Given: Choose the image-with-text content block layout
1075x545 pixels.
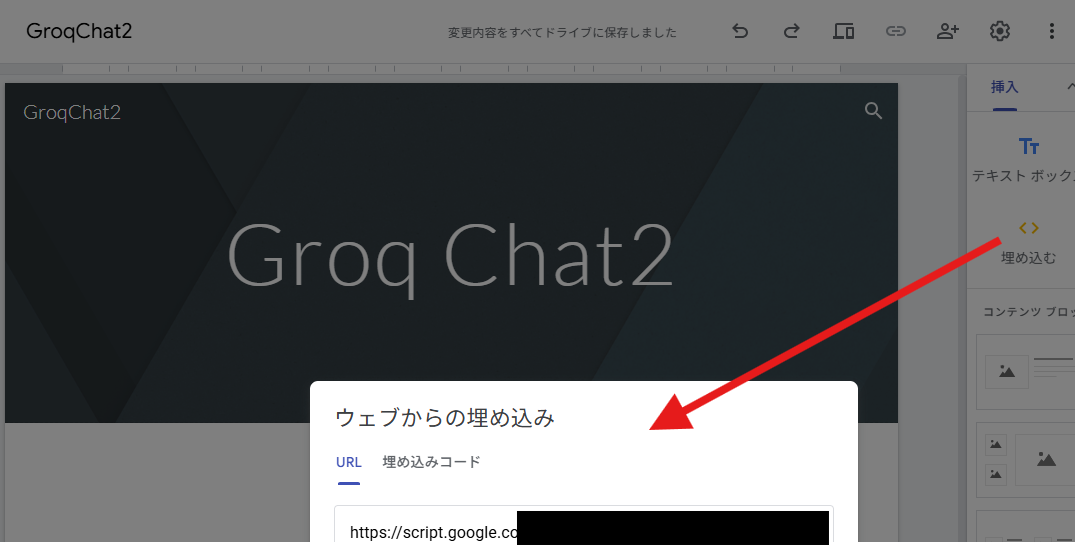Looking at the screenshot, I should point(1026,372).
